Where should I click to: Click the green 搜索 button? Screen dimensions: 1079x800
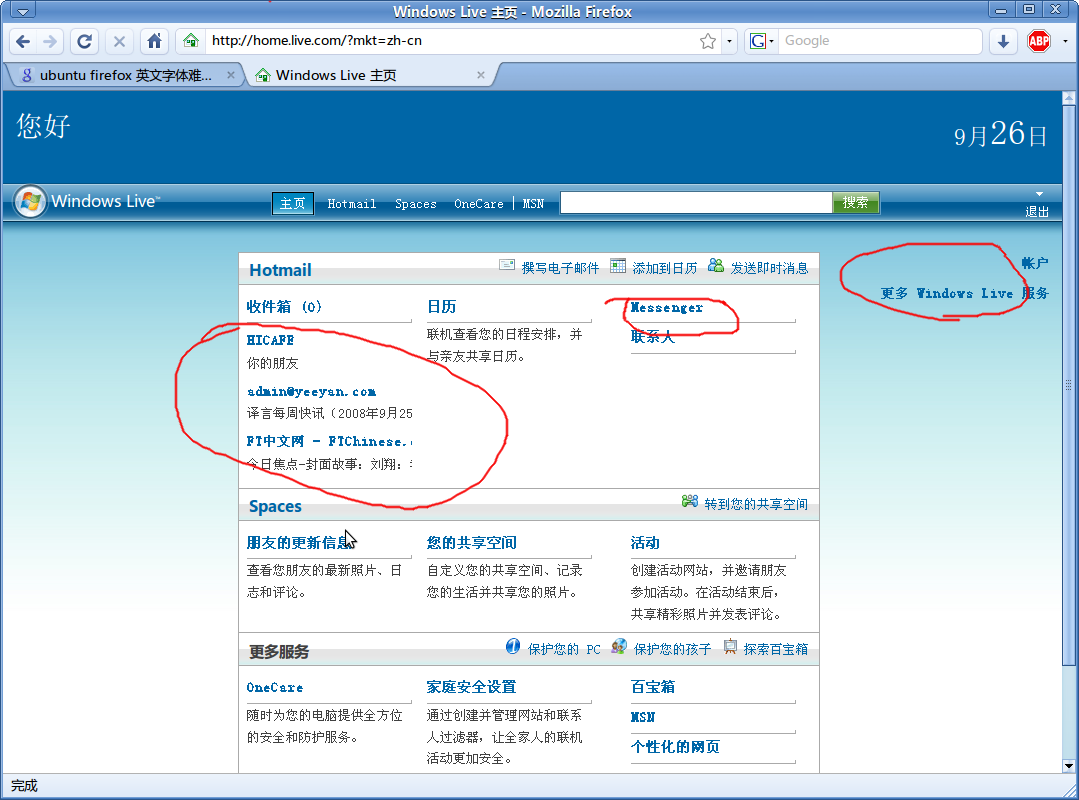tap(855, 203)
